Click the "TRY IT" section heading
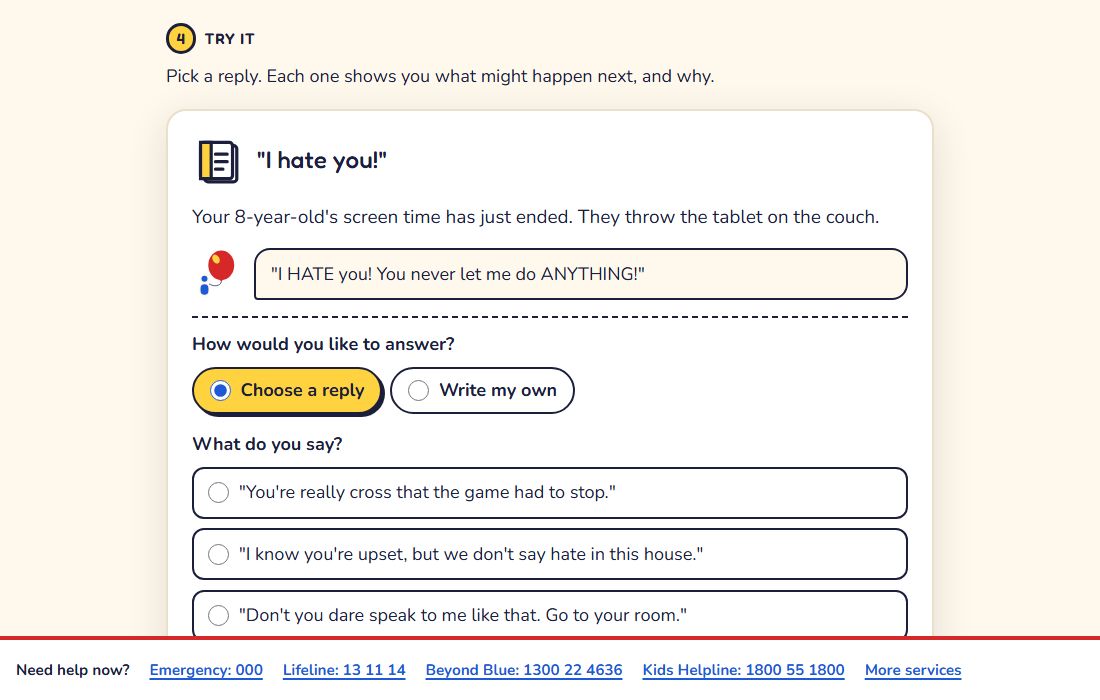 coord(229,39)
